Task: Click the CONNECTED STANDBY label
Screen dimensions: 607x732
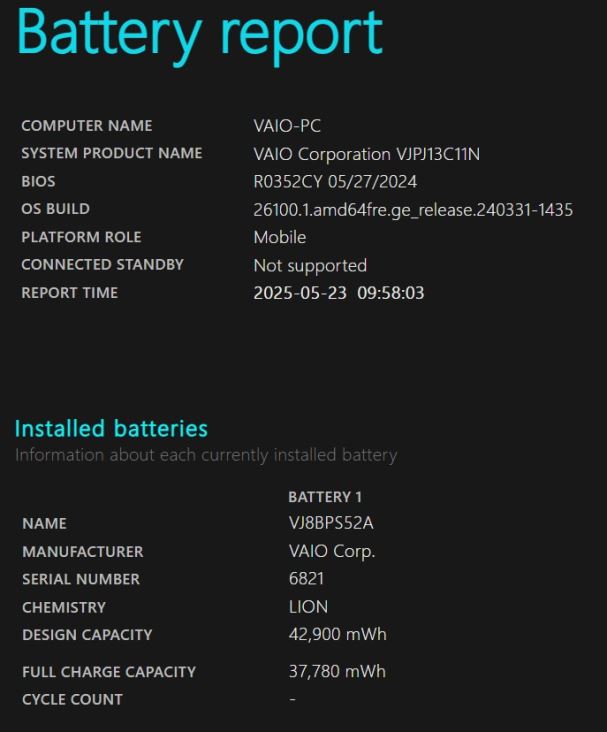Action: tap(103, 265)
